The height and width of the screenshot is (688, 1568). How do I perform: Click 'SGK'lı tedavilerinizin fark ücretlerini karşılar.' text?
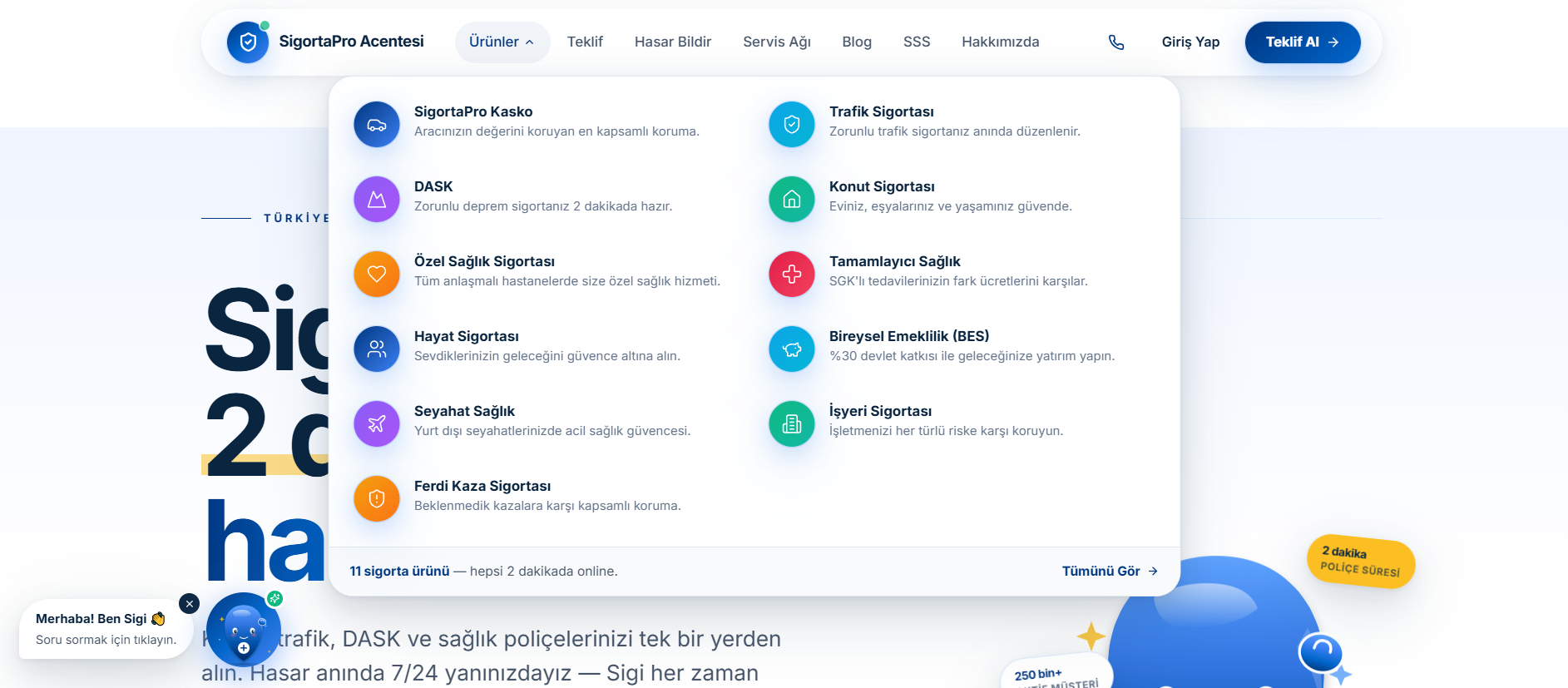[958, 281]
